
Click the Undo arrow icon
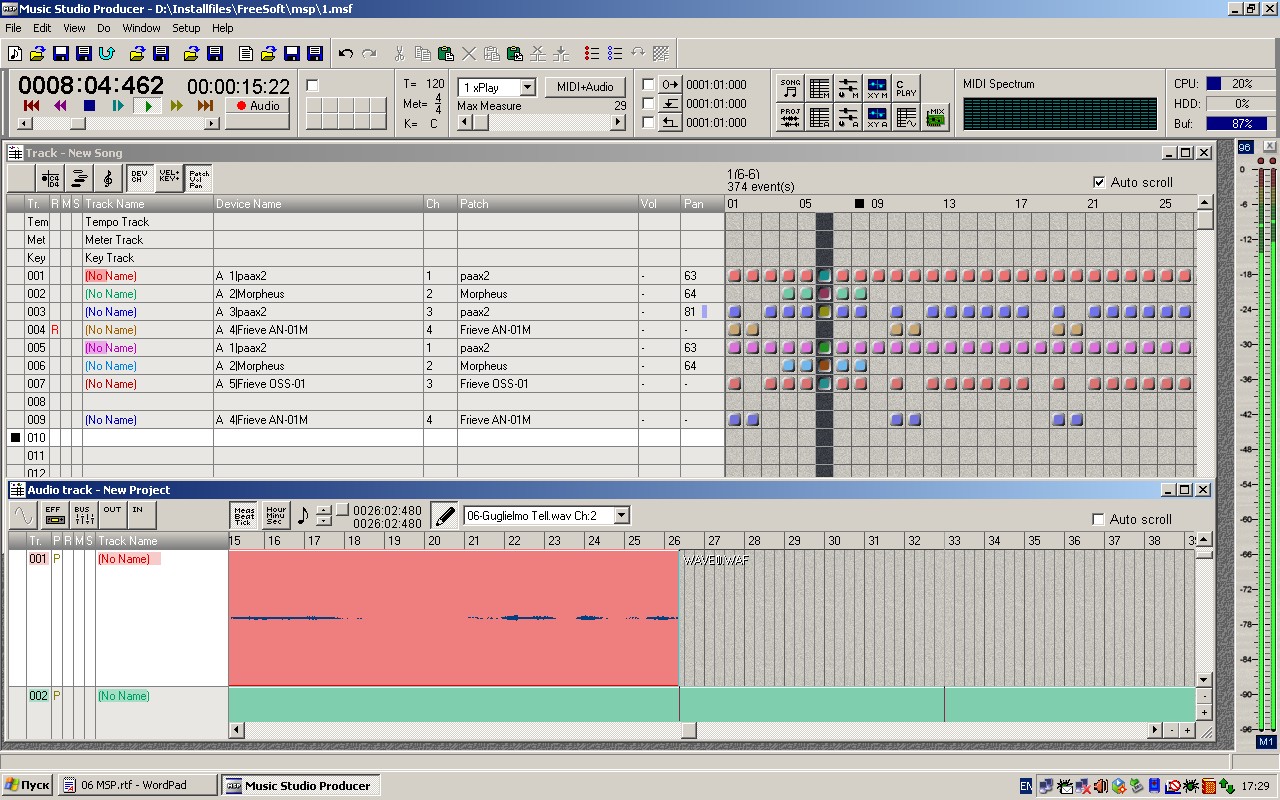346,53
